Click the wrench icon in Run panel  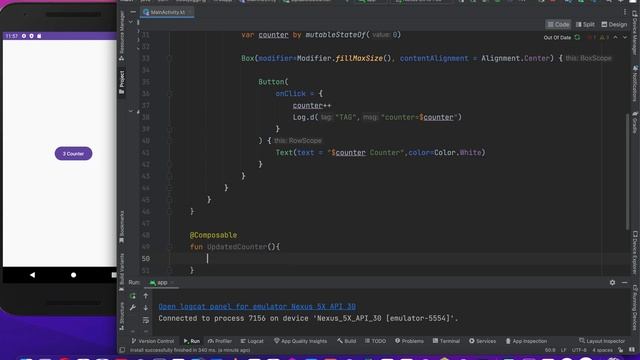tap(133, 308)
